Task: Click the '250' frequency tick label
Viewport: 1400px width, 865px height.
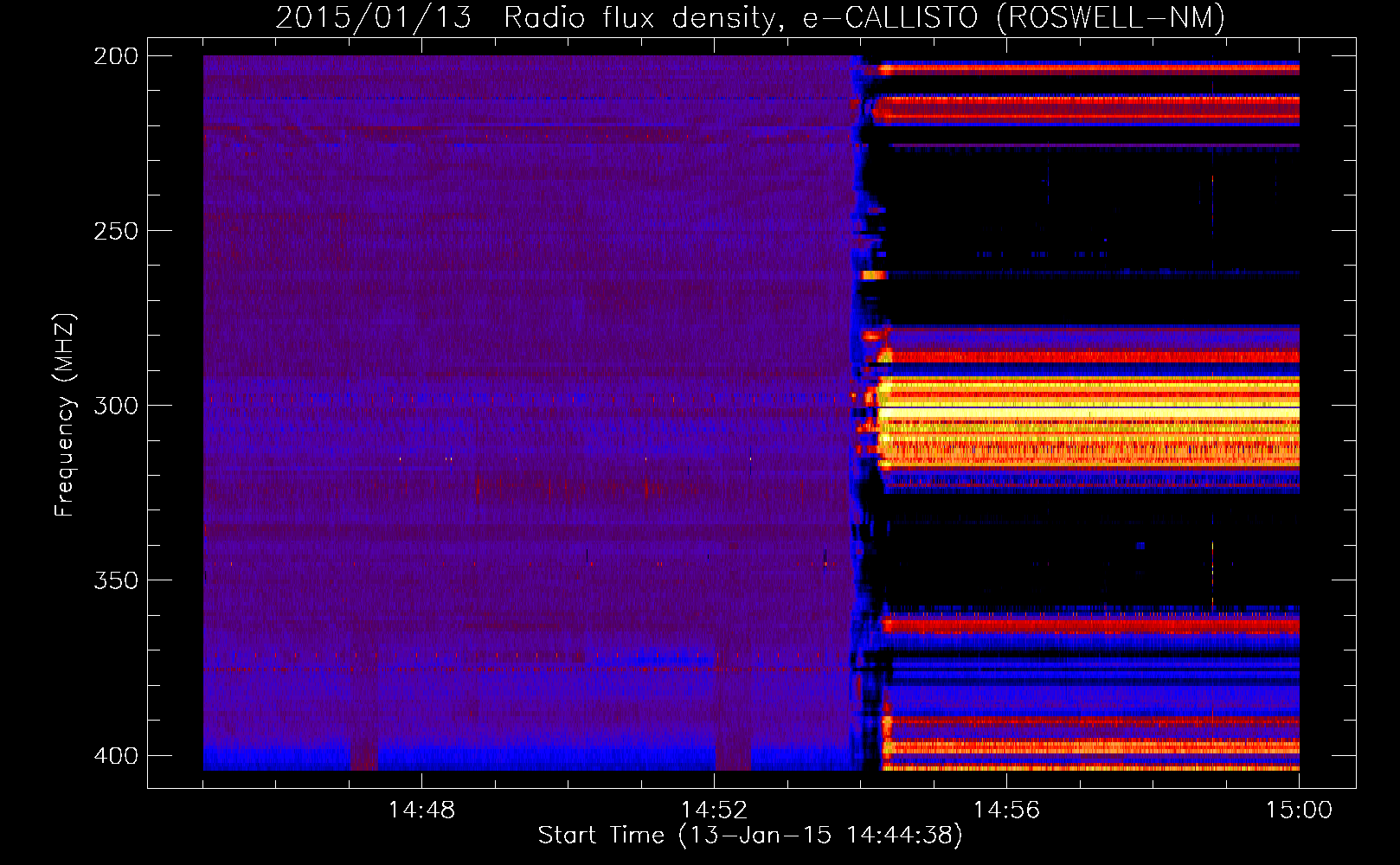Action: point(116,231)
